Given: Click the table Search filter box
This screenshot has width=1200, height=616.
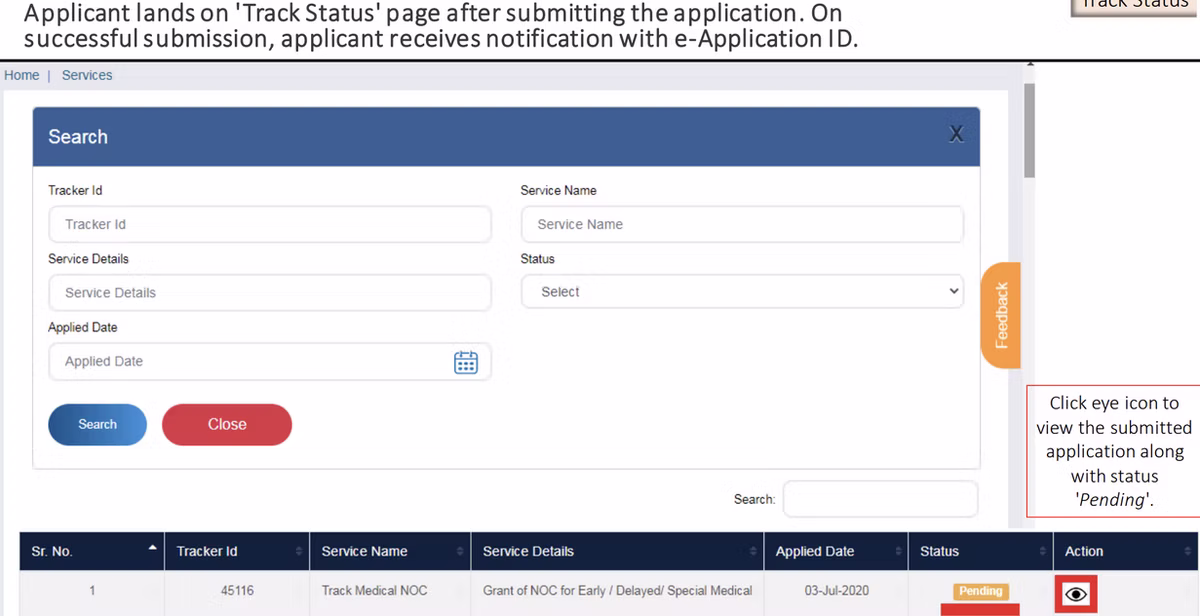Looking at the screenshot, I should [880, 499].
